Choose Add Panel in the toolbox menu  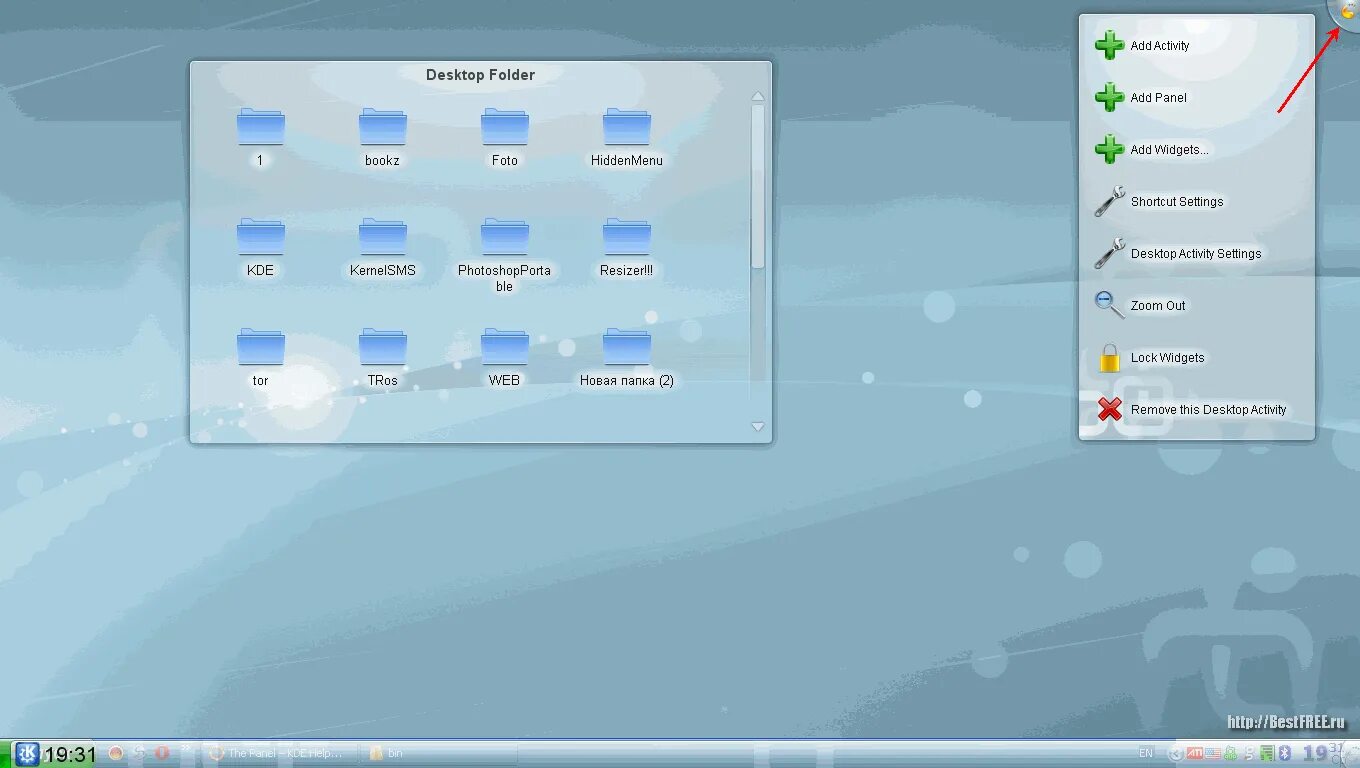(1141, 97)
